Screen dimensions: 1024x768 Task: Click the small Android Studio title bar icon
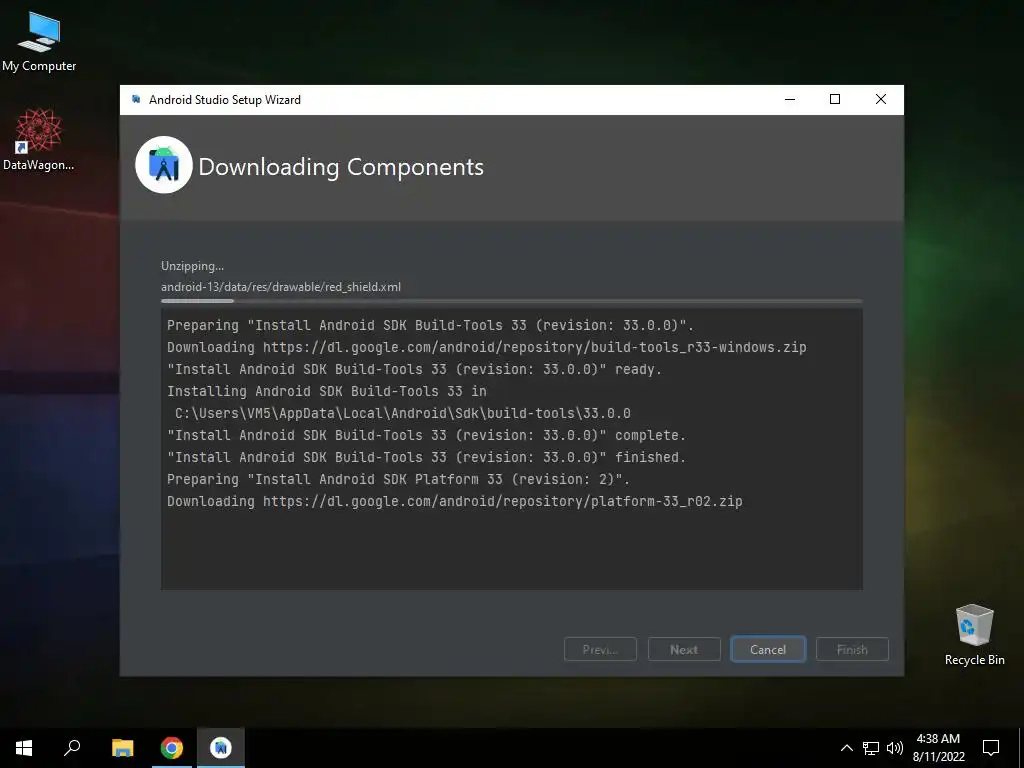pyautogui.click(x=136, y=99)
